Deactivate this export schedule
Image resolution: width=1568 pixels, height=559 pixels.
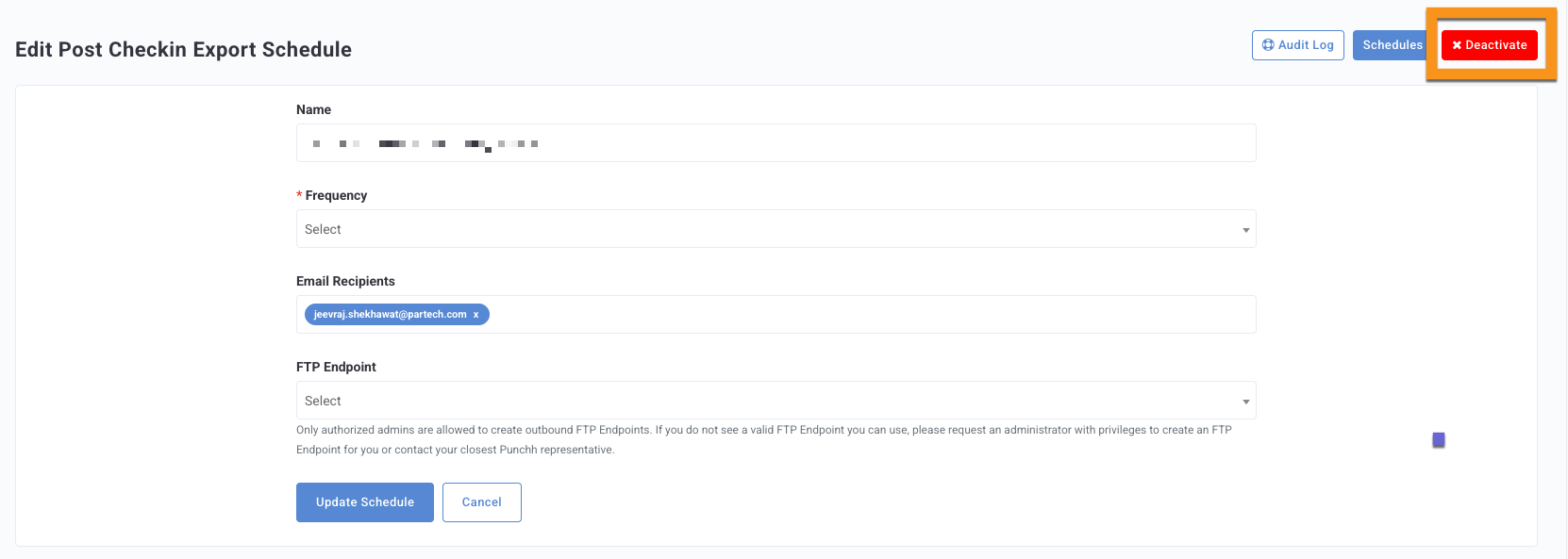(1490, 45)
